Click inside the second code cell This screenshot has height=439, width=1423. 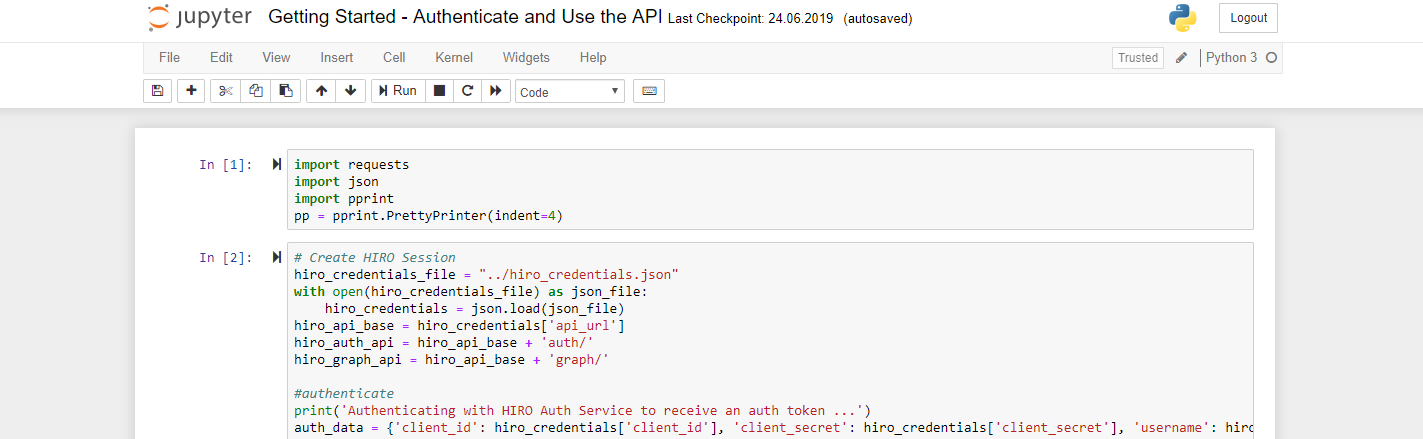pyautogui.click(x=770, y=341)
